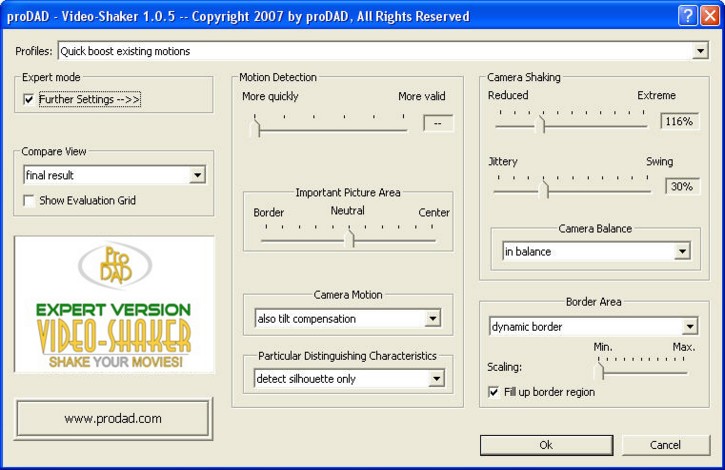Confirm settings with the Ok button

click(547, 445)
